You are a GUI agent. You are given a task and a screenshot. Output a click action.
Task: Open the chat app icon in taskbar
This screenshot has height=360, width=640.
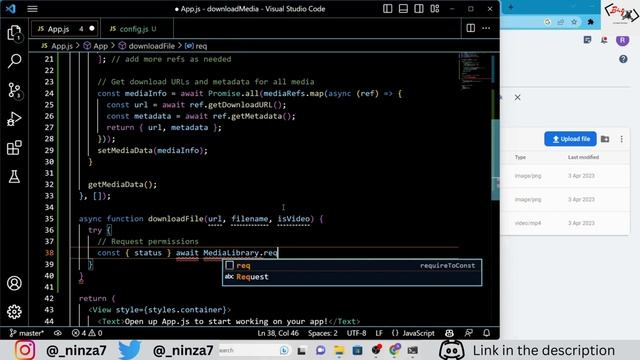pos(320,350)
